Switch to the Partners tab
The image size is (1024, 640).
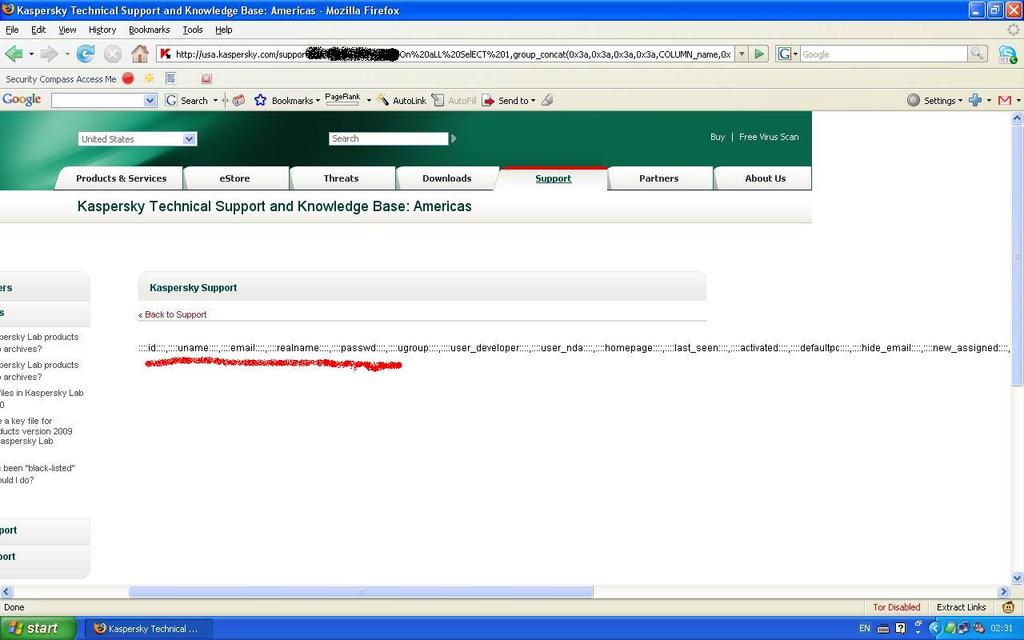pos(658,178)
